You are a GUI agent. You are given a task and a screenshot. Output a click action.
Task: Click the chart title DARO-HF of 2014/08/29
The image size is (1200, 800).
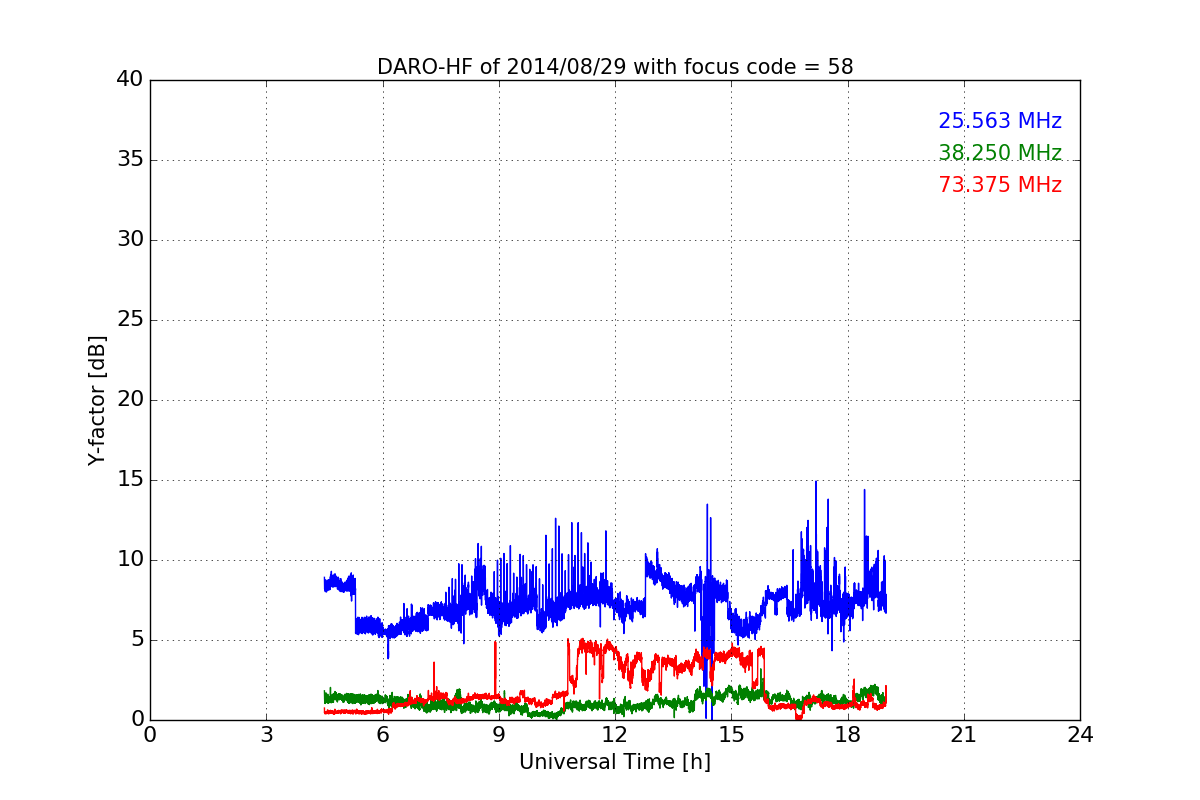tap(615, 67)
